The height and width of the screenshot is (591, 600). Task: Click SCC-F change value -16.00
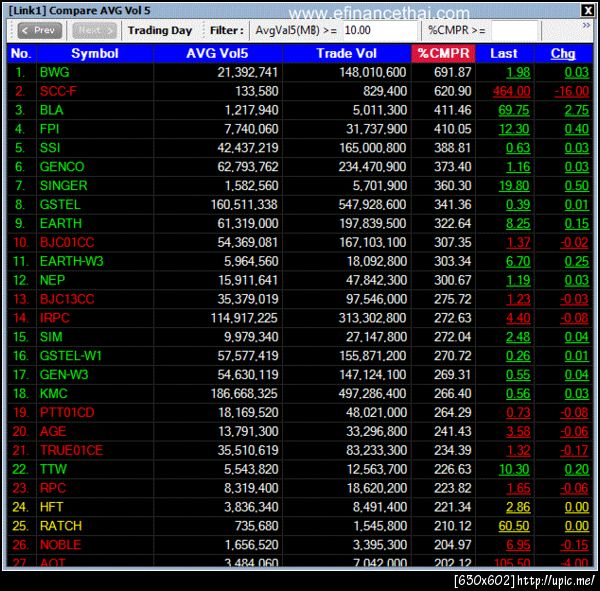(x=572, y=91)
